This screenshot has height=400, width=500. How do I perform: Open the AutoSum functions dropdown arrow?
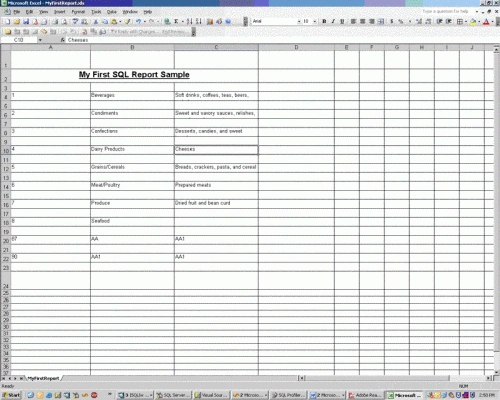pyautogui.click(x=182, y=22)
